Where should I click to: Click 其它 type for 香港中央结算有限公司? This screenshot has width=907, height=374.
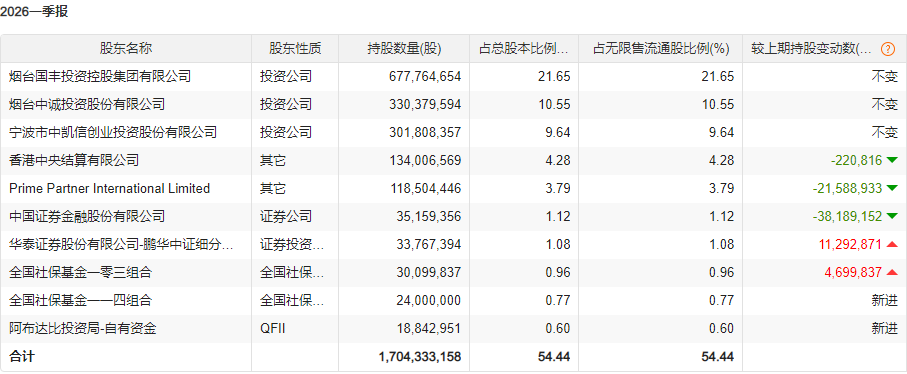(x=272, y=160)
